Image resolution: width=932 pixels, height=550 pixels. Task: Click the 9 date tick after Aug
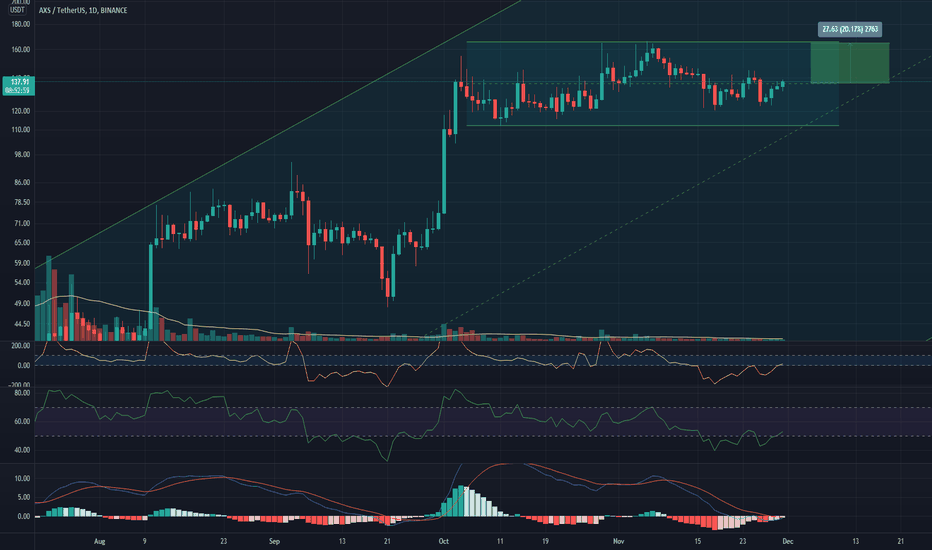[144, 542]
